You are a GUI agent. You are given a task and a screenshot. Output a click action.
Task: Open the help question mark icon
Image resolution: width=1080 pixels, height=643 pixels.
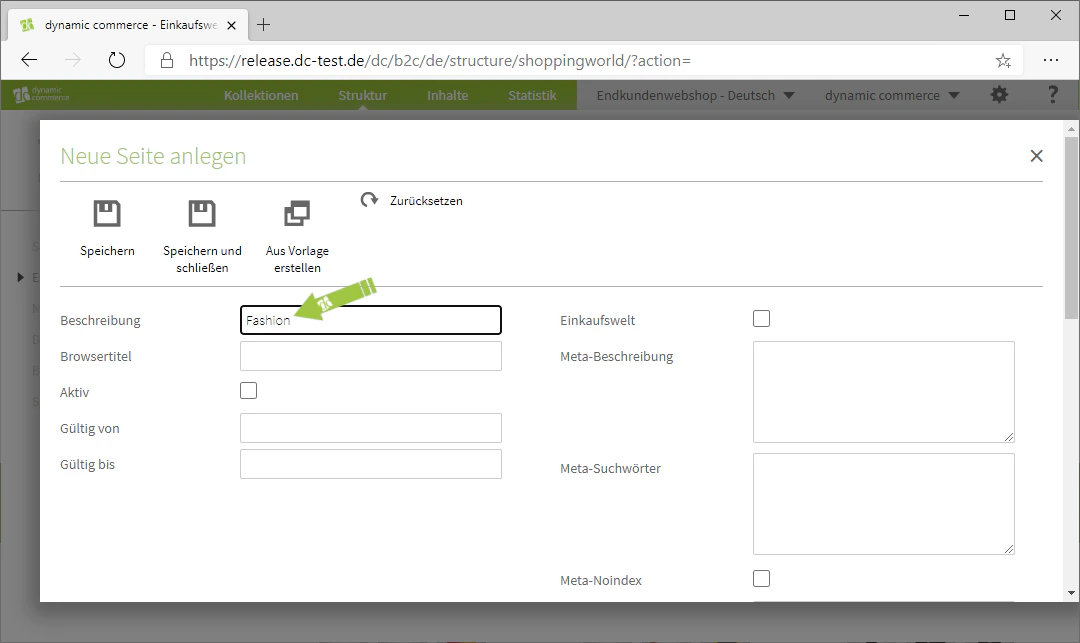click(1052, 95)
